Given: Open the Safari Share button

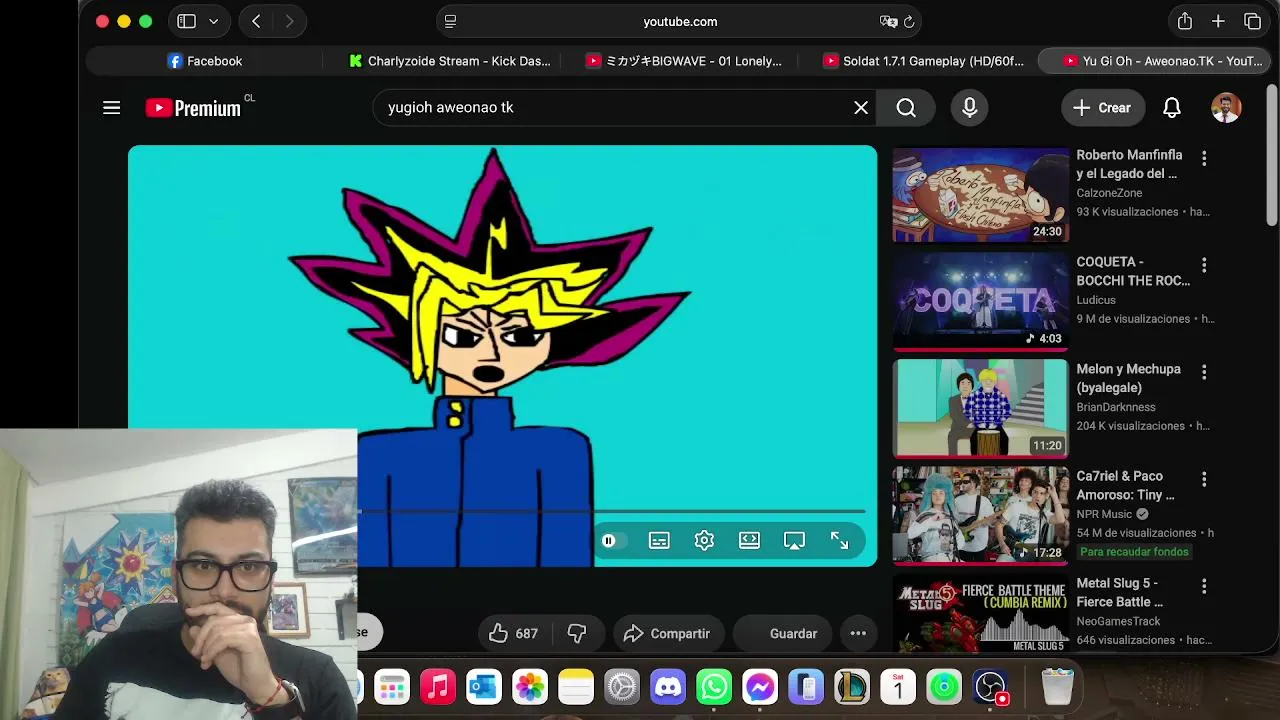Looking at the screenshot, I should coord(1185,21).
